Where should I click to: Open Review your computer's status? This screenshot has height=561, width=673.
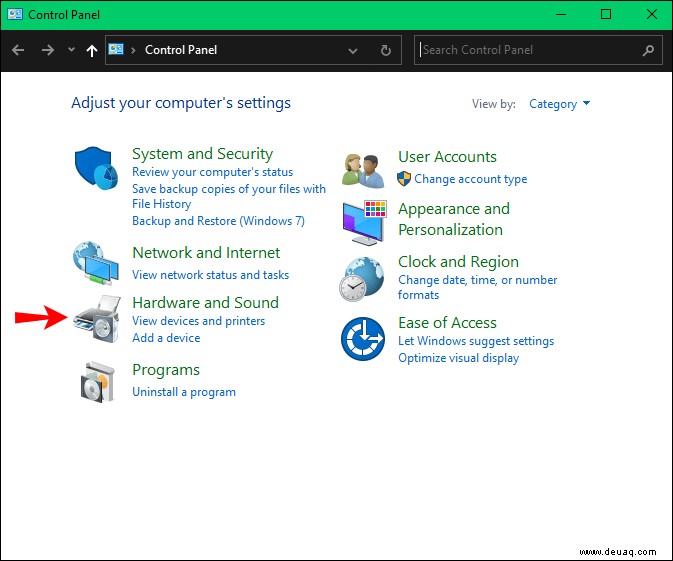[212, 172]
